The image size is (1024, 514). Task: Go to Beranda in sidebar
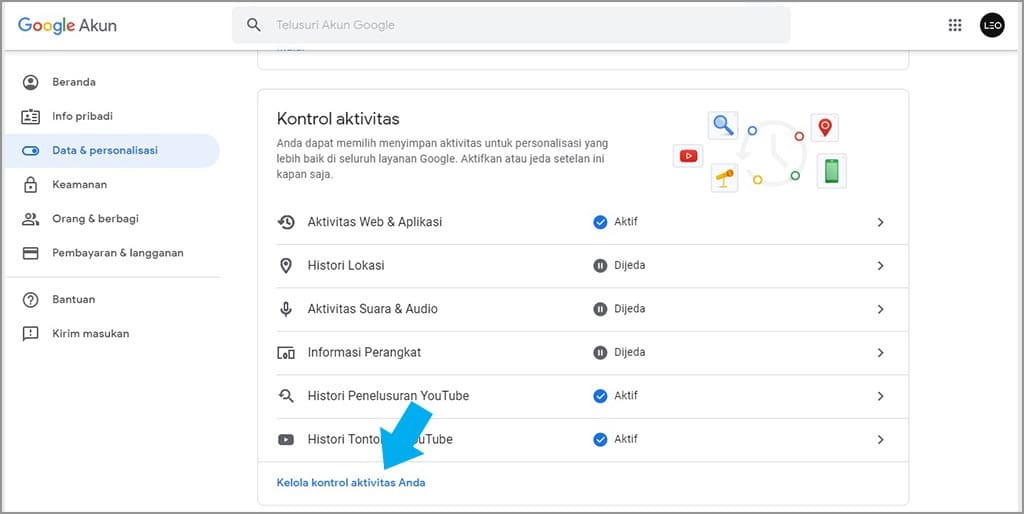click(x=74, y=82)
